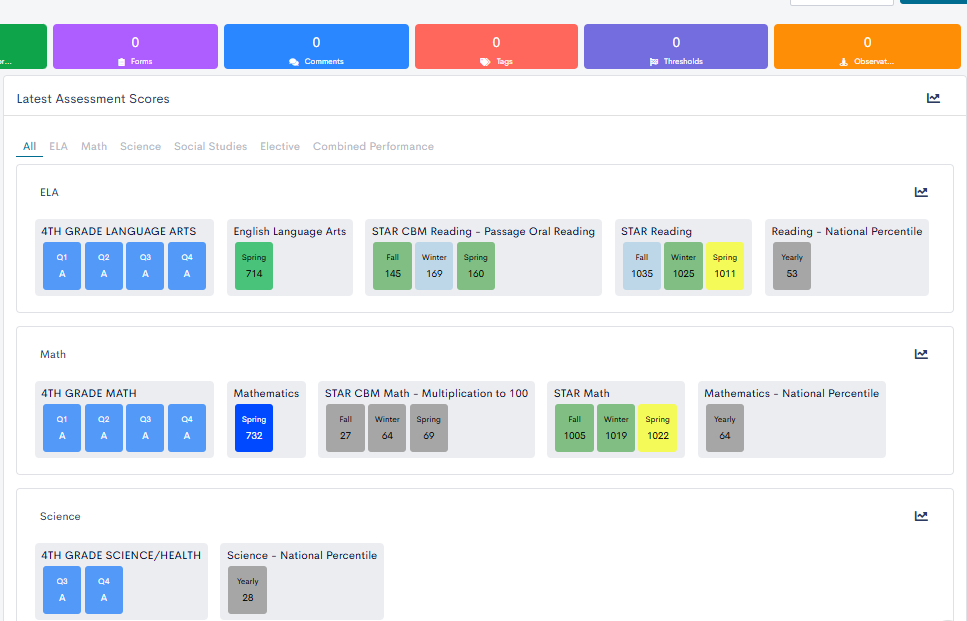Switch to the ELA tab
Viewport: 967px width, 621px height.
59,146
